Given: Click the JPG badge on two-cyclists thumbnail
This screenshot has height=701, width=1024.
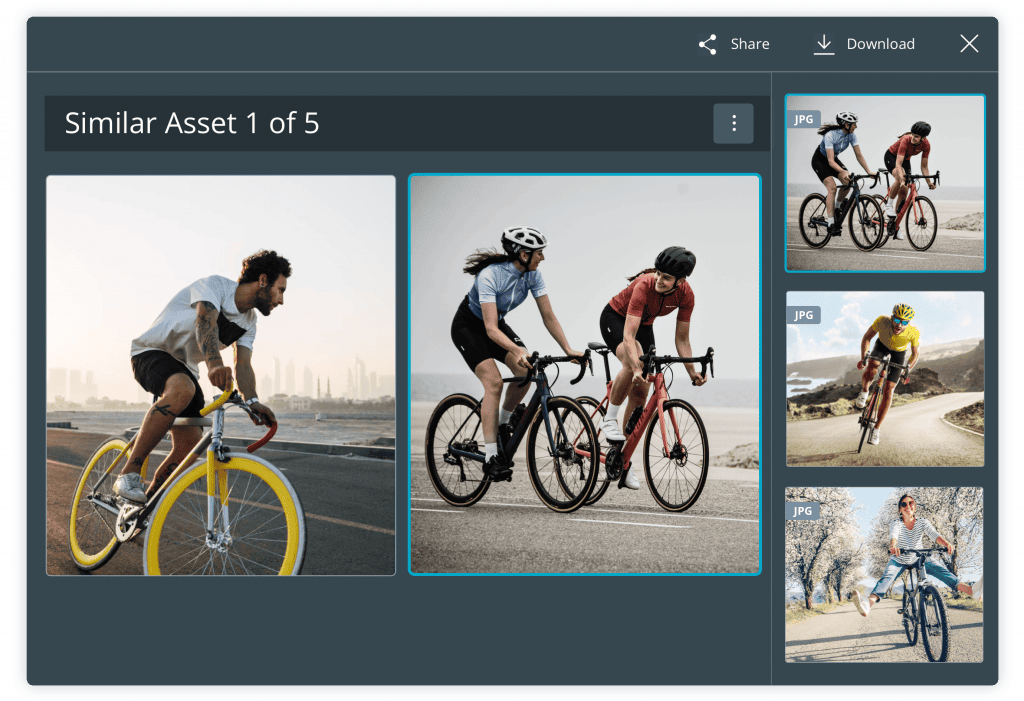Looking at the screenshot, I should tap(803, 119).
